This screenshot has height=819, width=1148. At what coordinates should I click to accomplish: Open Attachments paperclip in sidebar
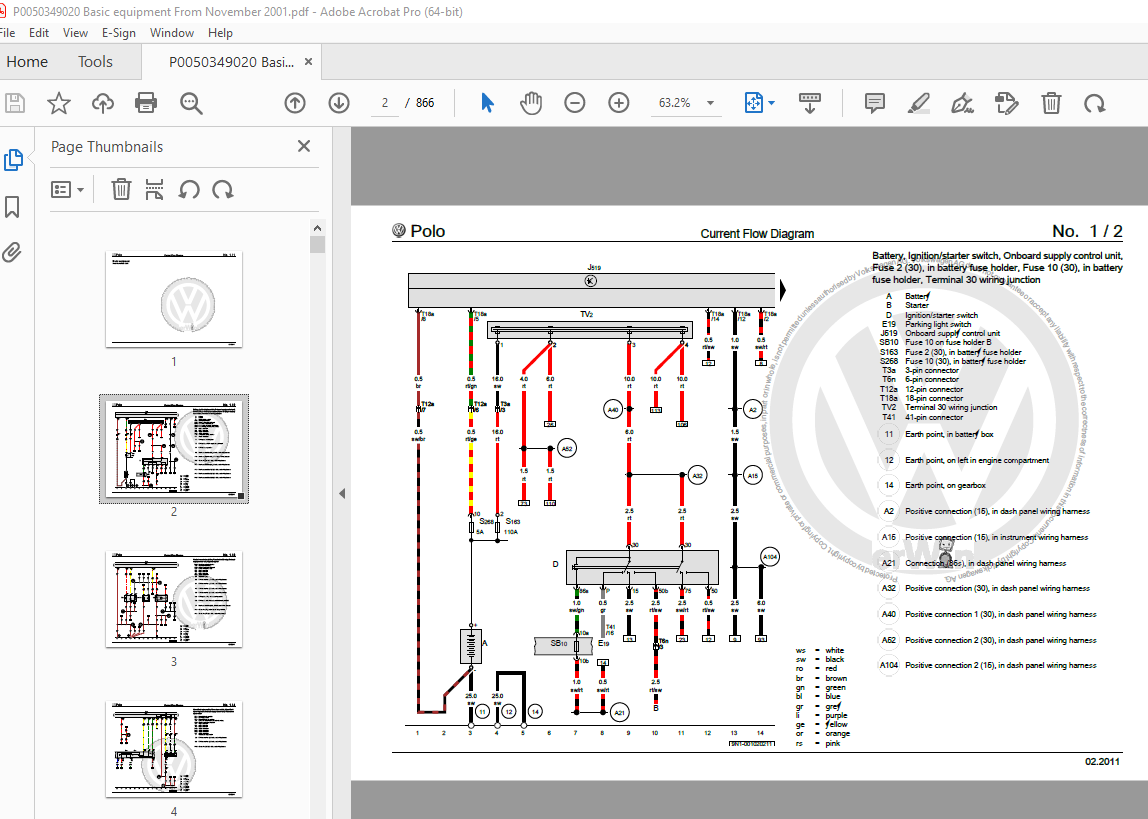[13, 252]
